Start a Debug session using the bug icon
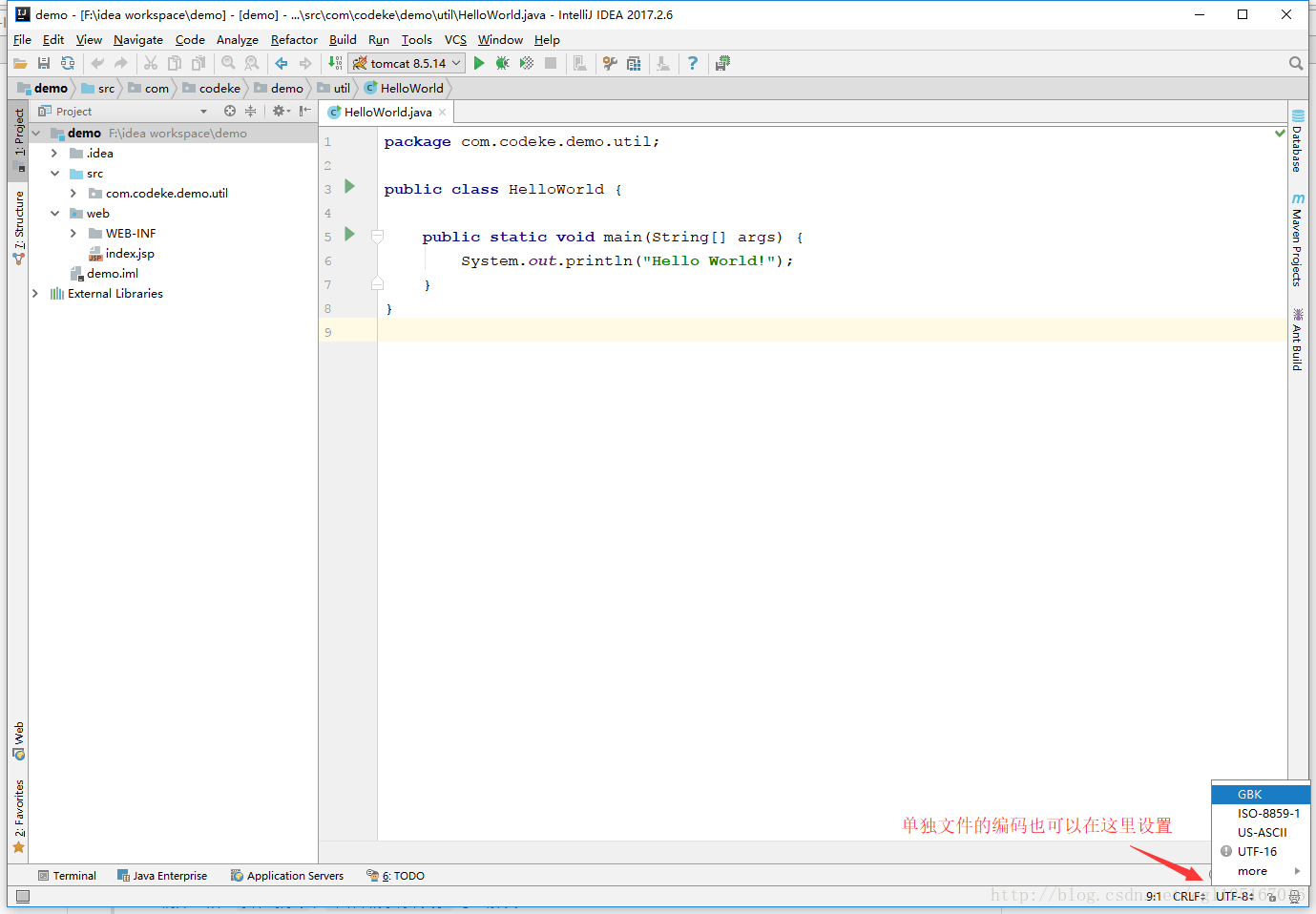 (503, 63)
